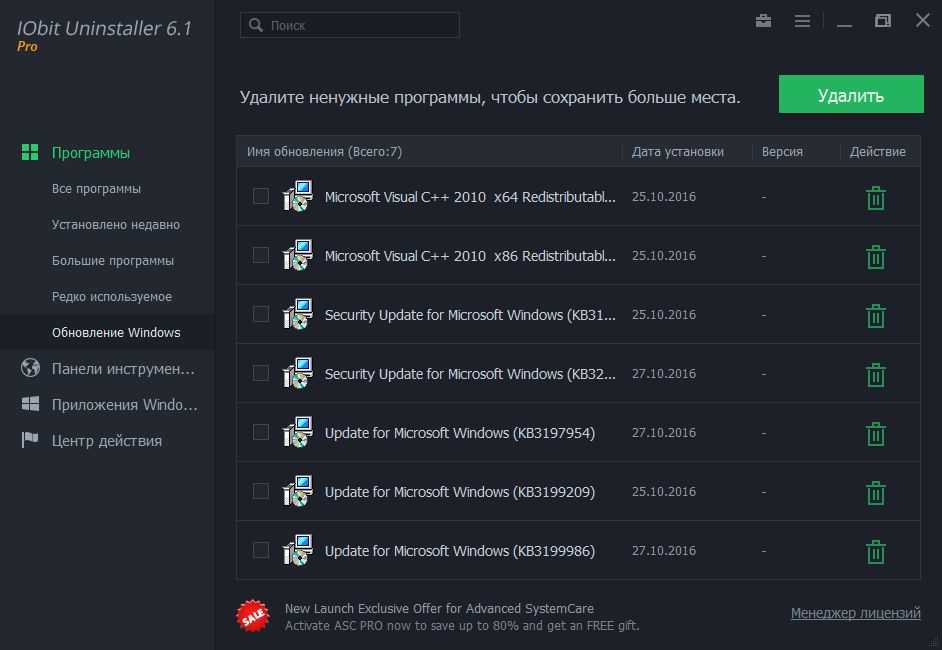The width and height of the screenshot is (942, 650).
Task: Click the date 25.10.2016 in KB3199209 row
Action: [663, 491]
